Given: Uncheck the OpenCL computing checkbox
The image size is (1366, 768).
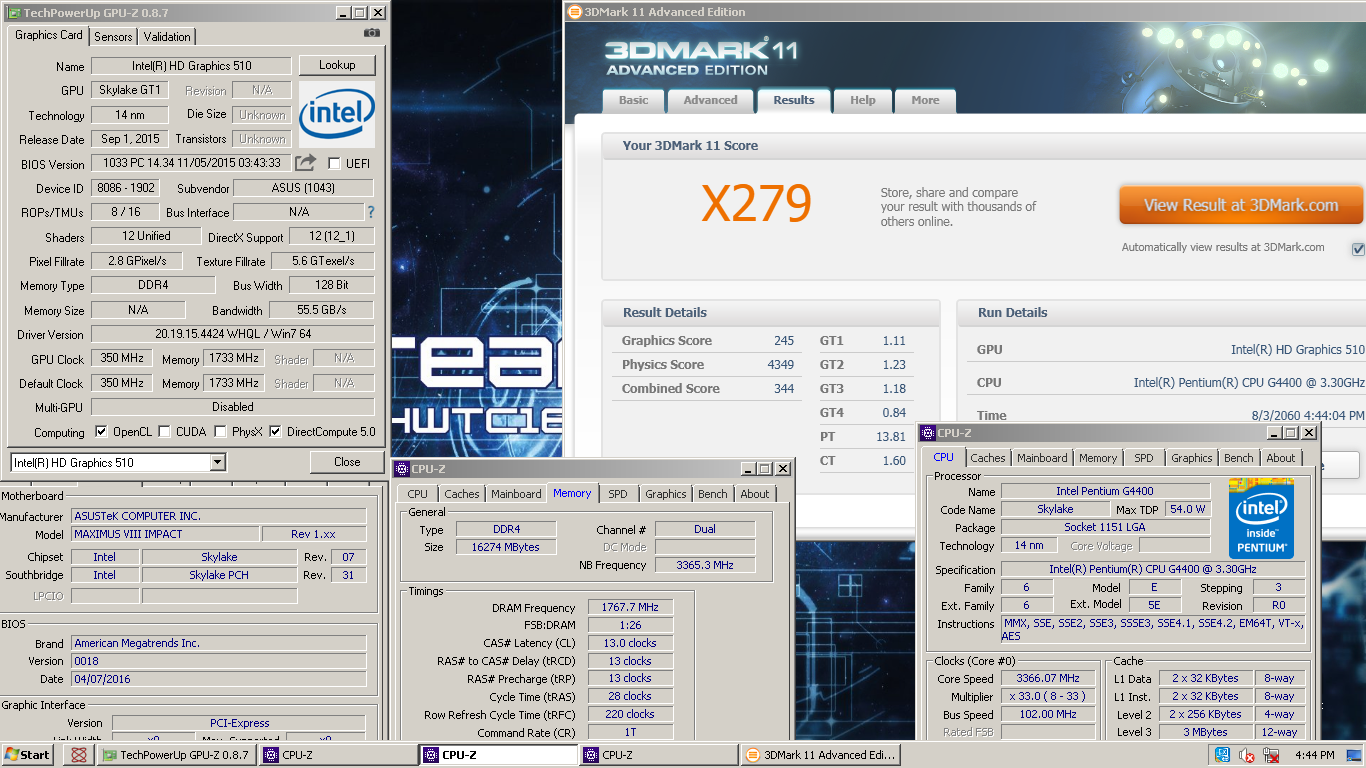Looking at the screenshot, I should (101, 432).
